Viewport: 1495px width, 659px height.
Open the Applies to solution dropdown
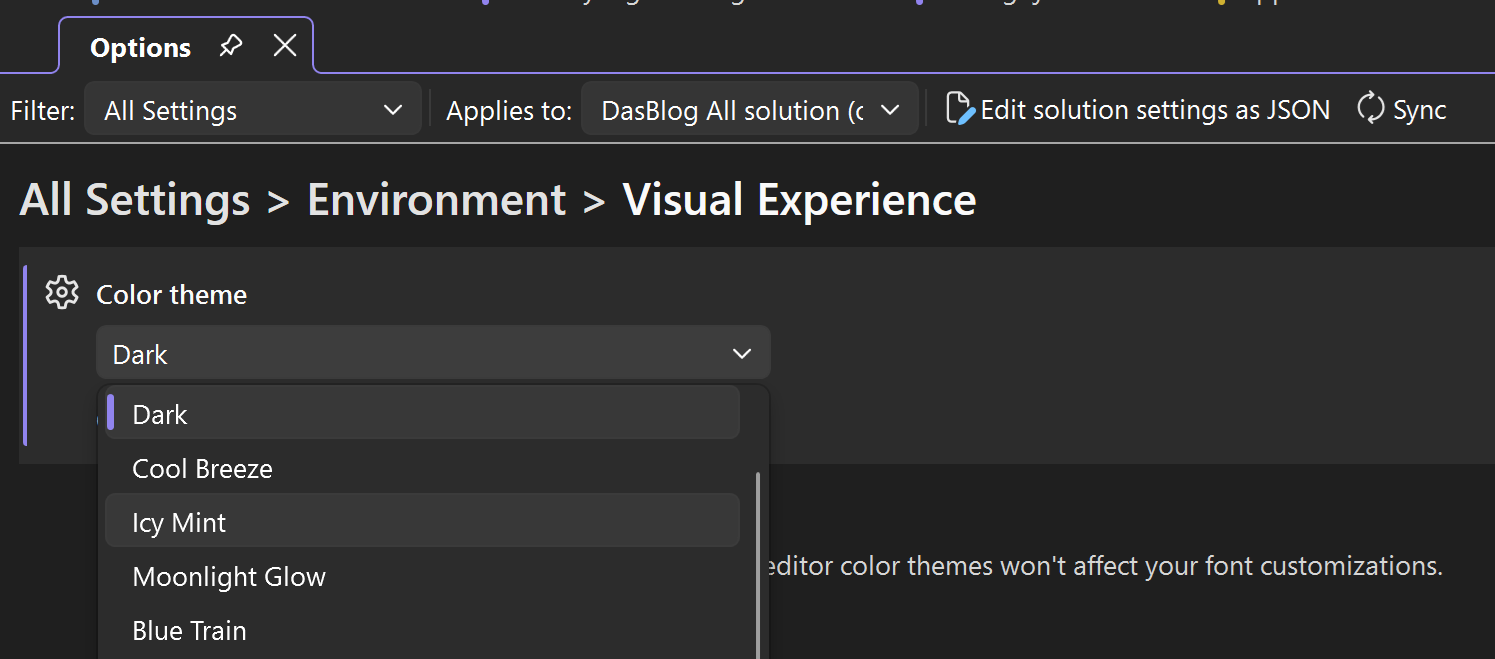click(749, 108)
